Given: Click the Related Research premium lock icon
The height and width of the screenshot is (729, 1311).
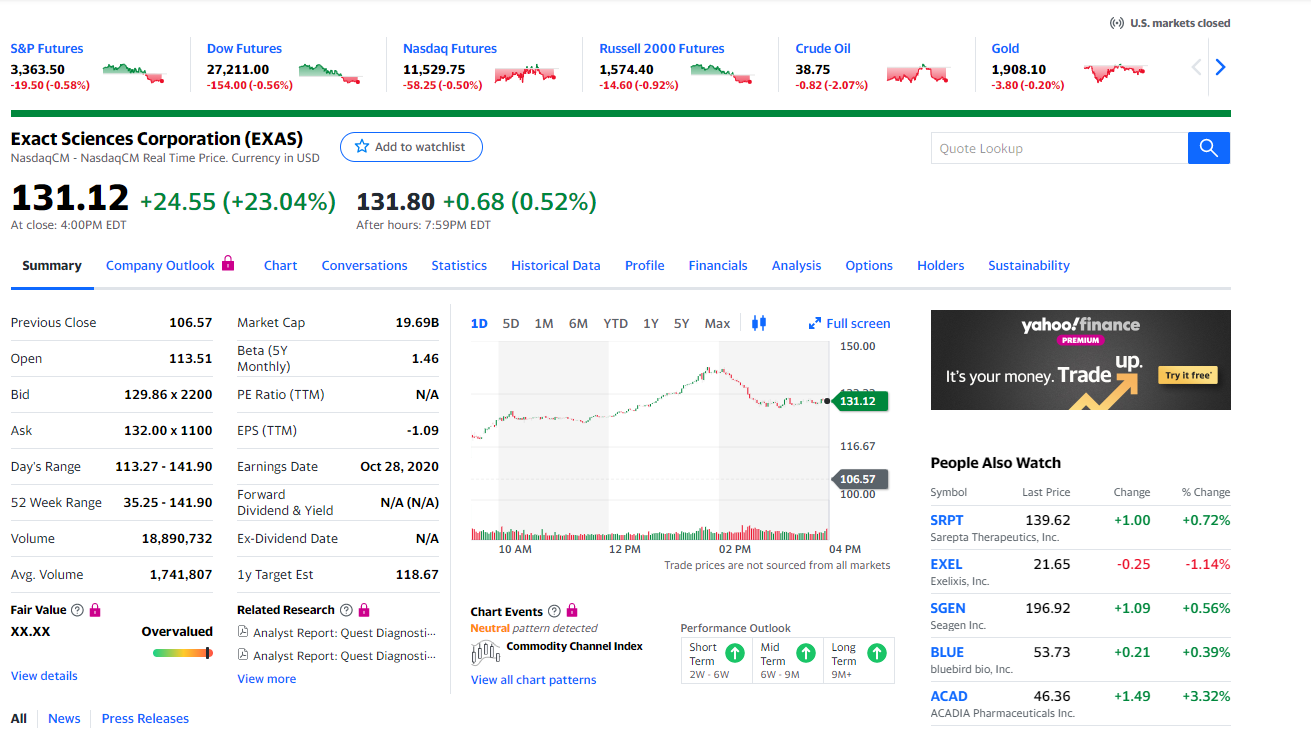Looking at the screenshot, I should [x=364, y=610].
